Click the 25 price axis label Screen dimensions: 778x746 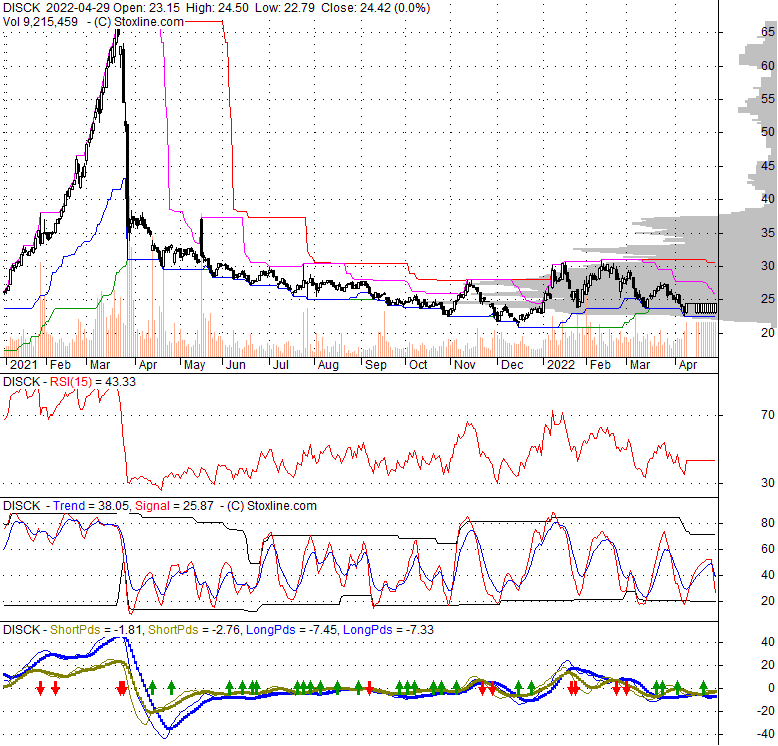[x=768, y=299]
